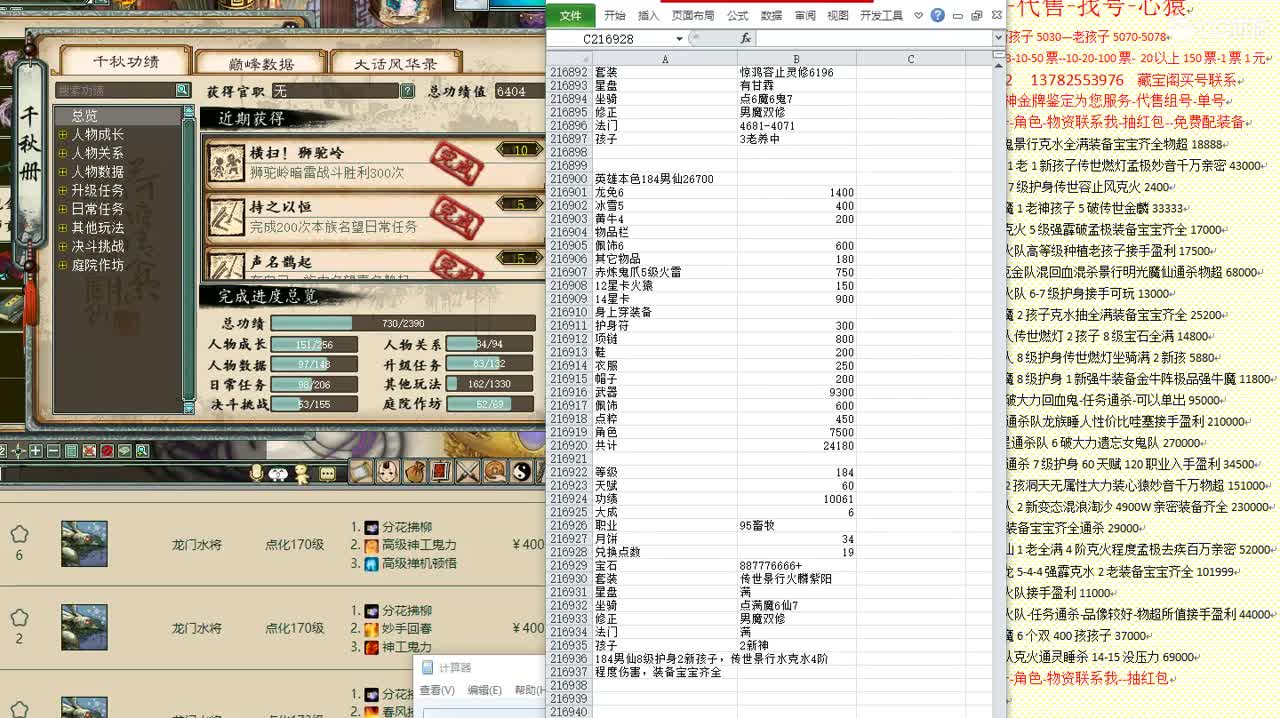Open the 公式 ribbon tab
Screen dimensions: 1280x718
tap(737, 16)
